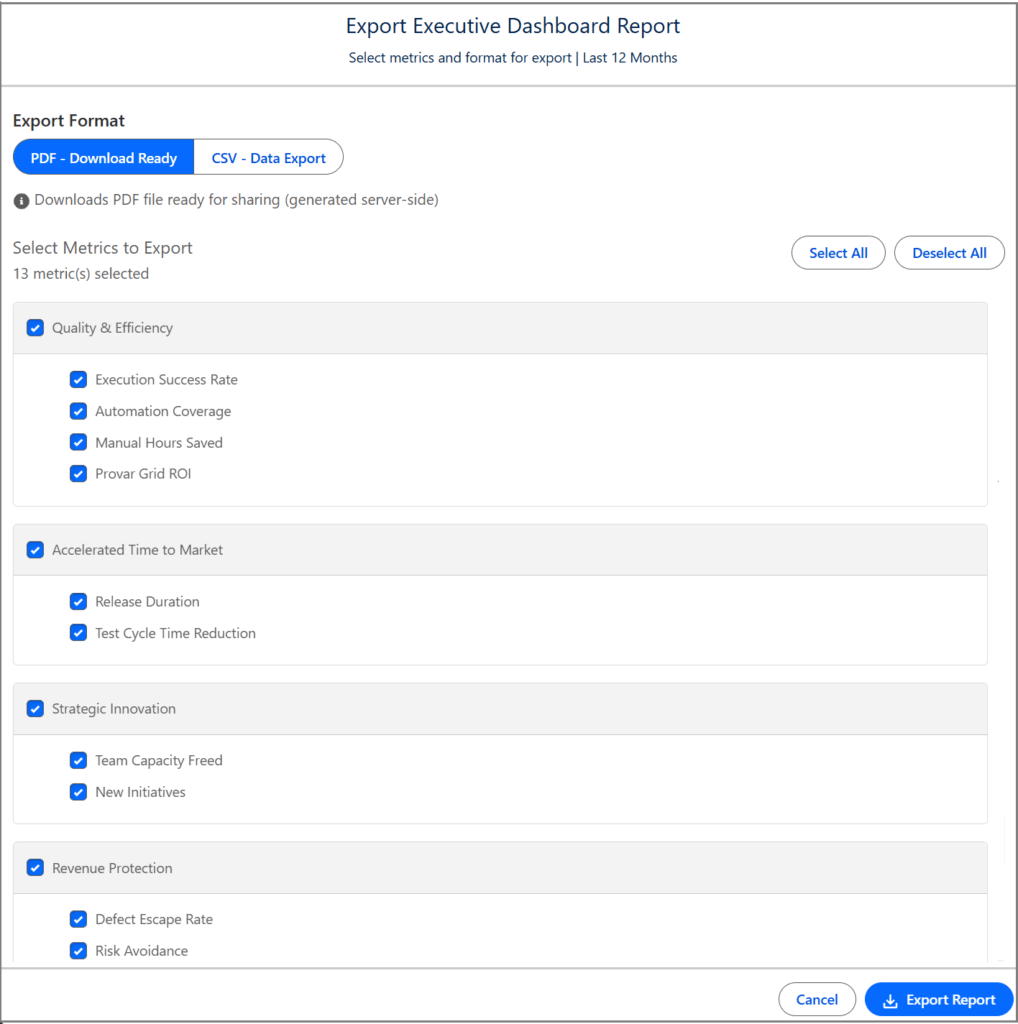Uncheck the Defect Escape Rate checkbox
Screen dimensions: 1018x1024
[x=78, y=920]
